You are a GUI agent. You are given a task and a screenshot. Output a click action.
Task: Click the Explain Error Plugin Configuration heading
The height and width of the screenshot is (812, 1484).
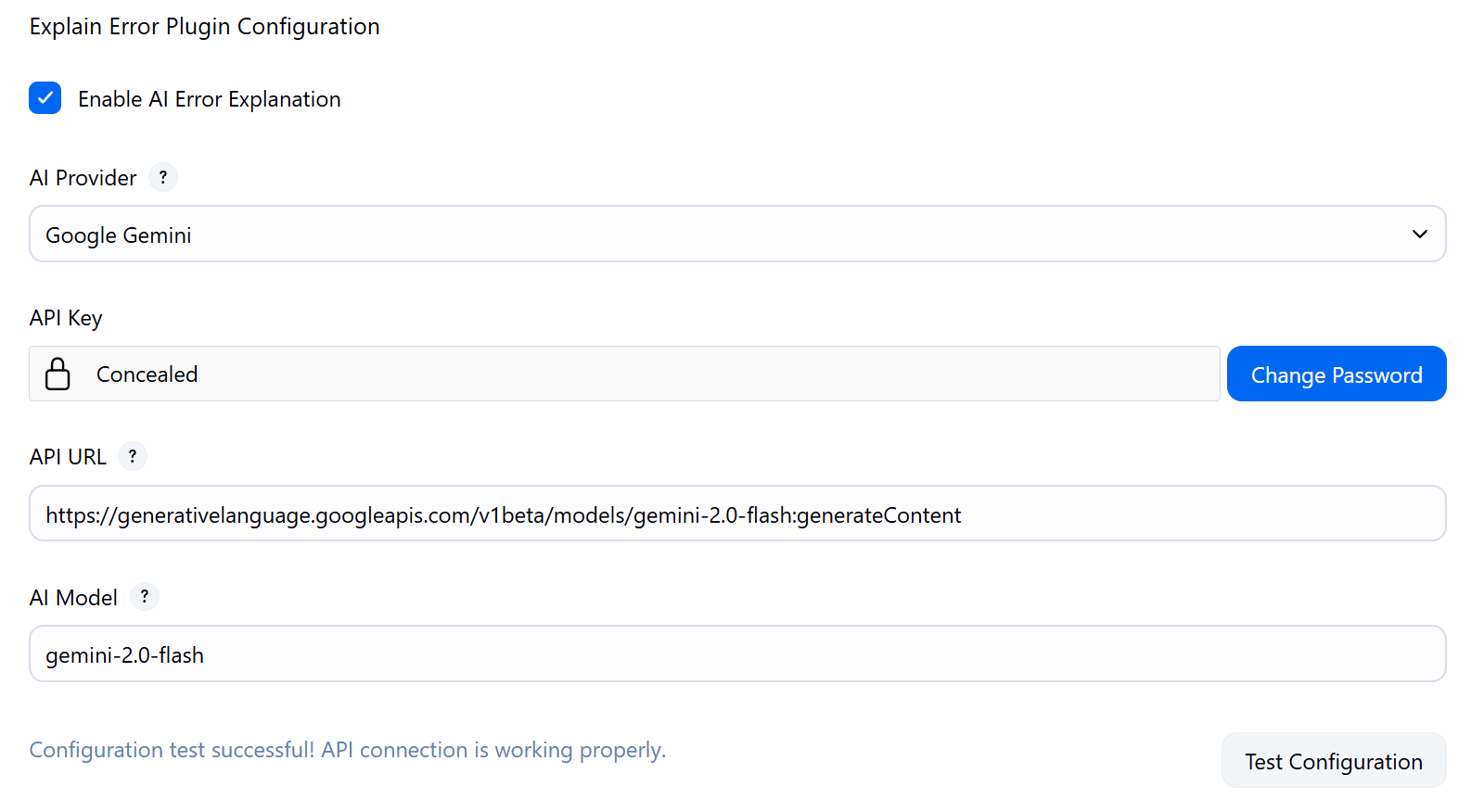205,27
